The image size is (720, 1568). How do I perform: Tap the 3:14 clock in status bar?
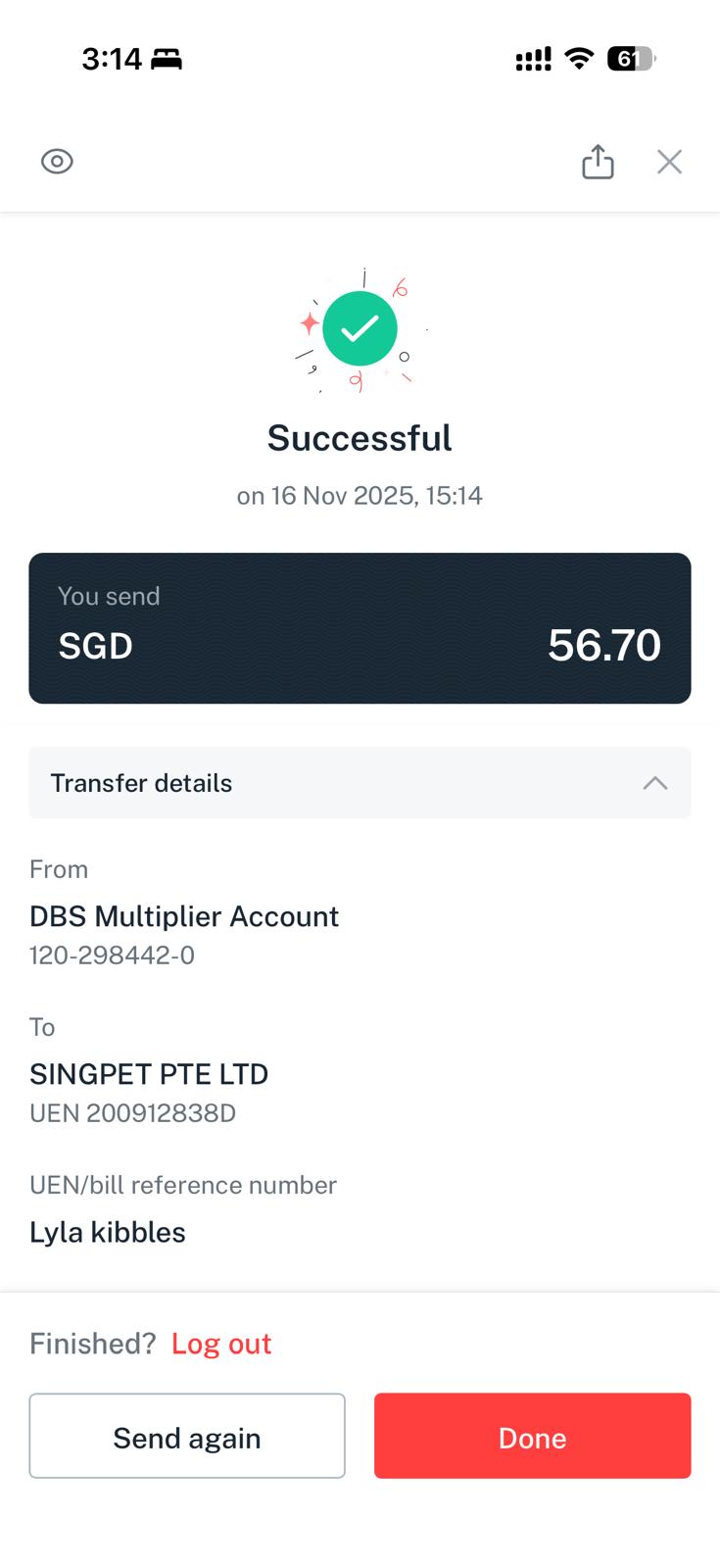tap(112, 60)
